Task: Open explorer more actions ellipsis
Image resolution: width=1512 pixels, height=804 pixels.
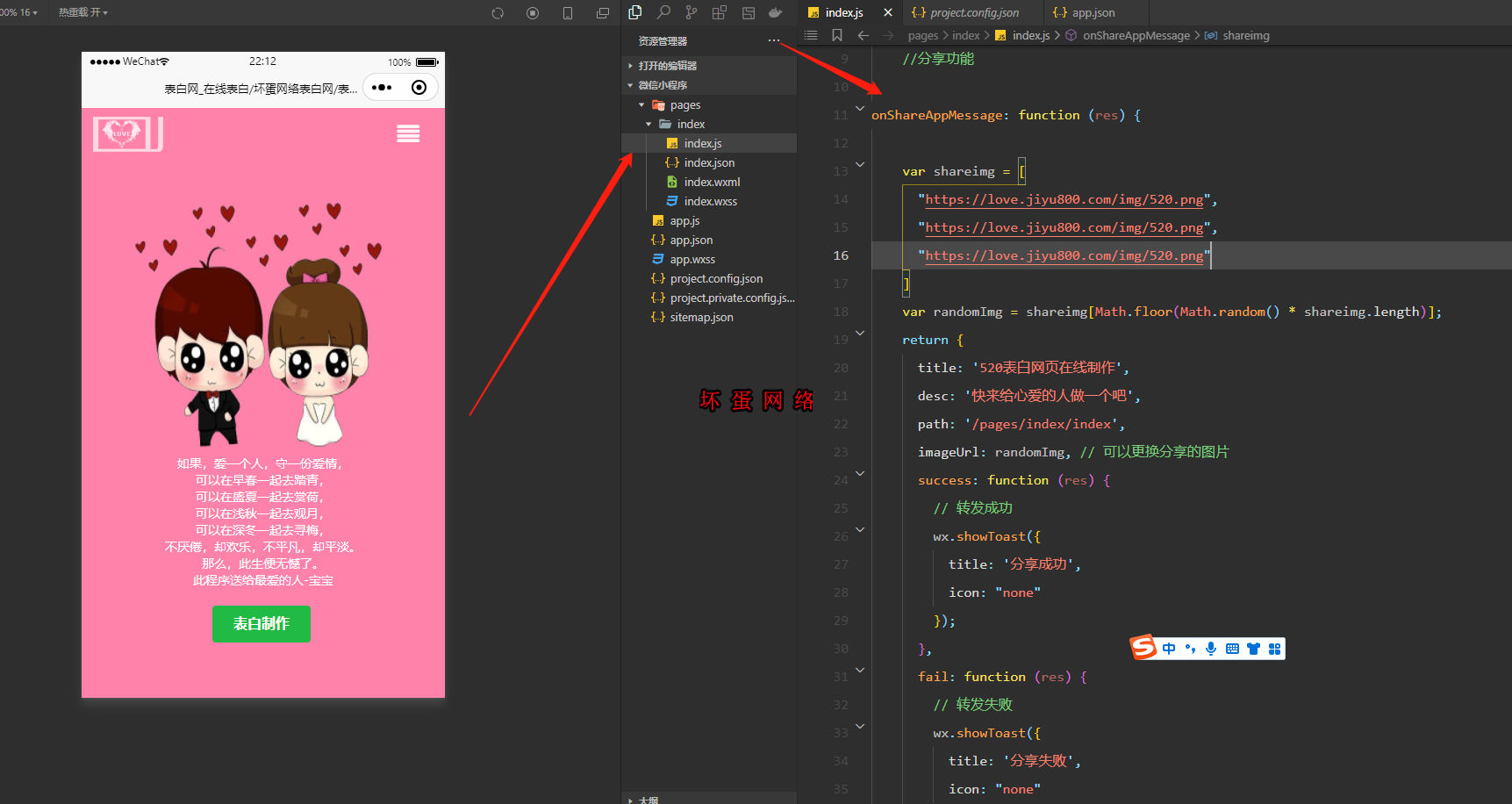Action: 773,40
